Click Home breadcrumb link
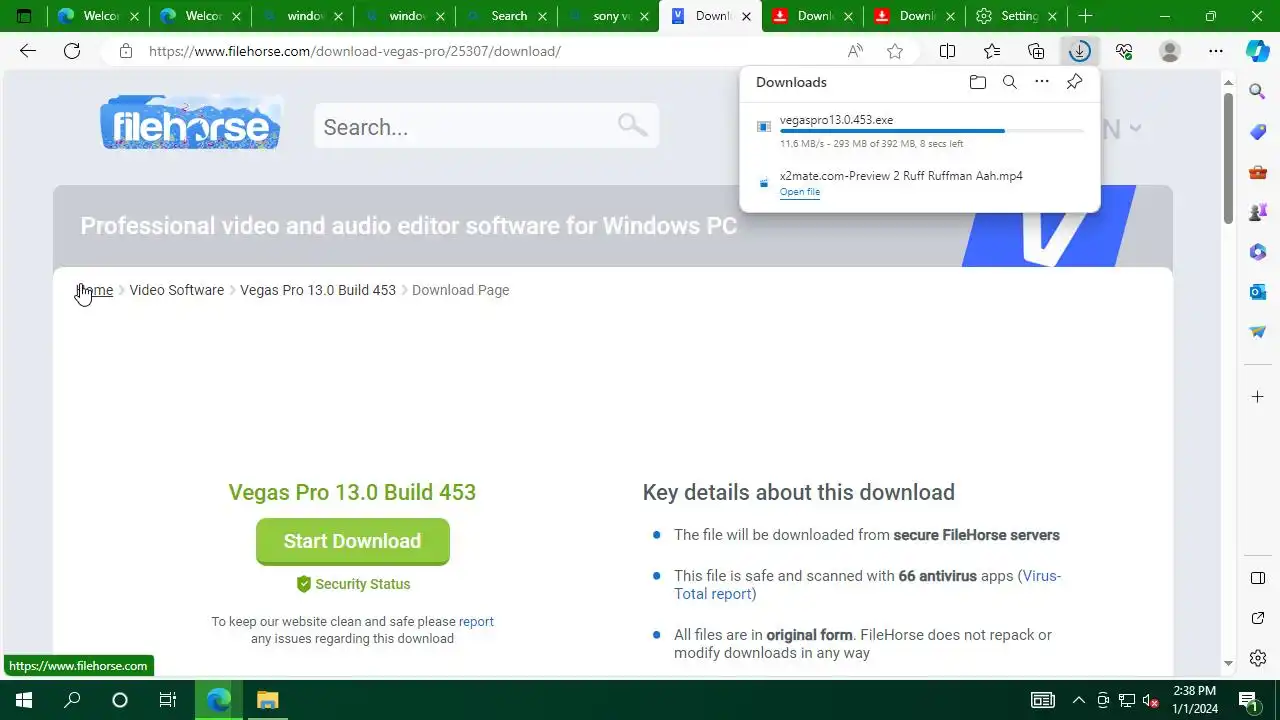Screen dimensions: 1280x720 (x=95, y=290)
